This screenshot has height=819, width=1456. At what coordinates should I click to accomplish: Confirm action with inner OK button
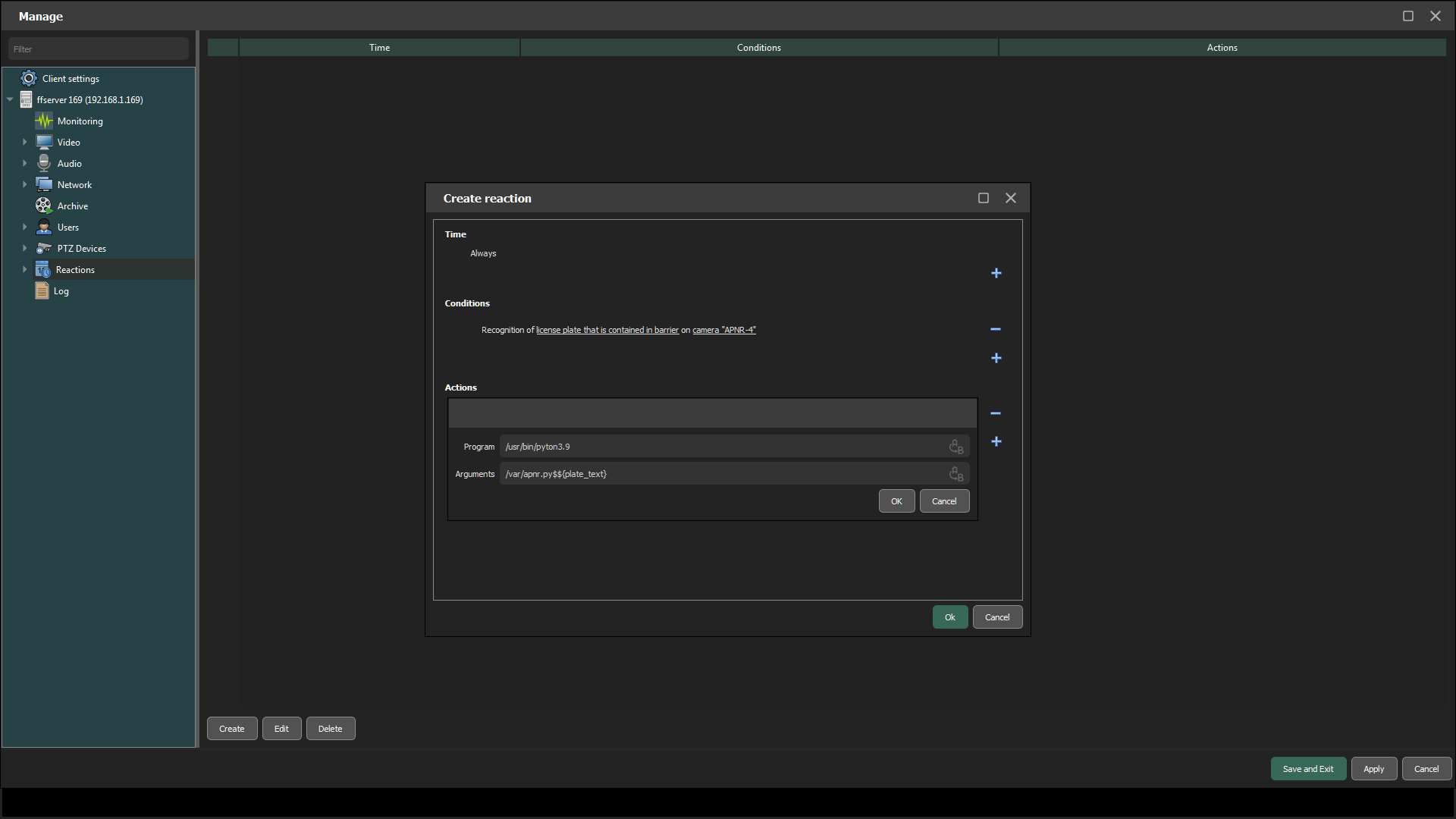(896, 501)
